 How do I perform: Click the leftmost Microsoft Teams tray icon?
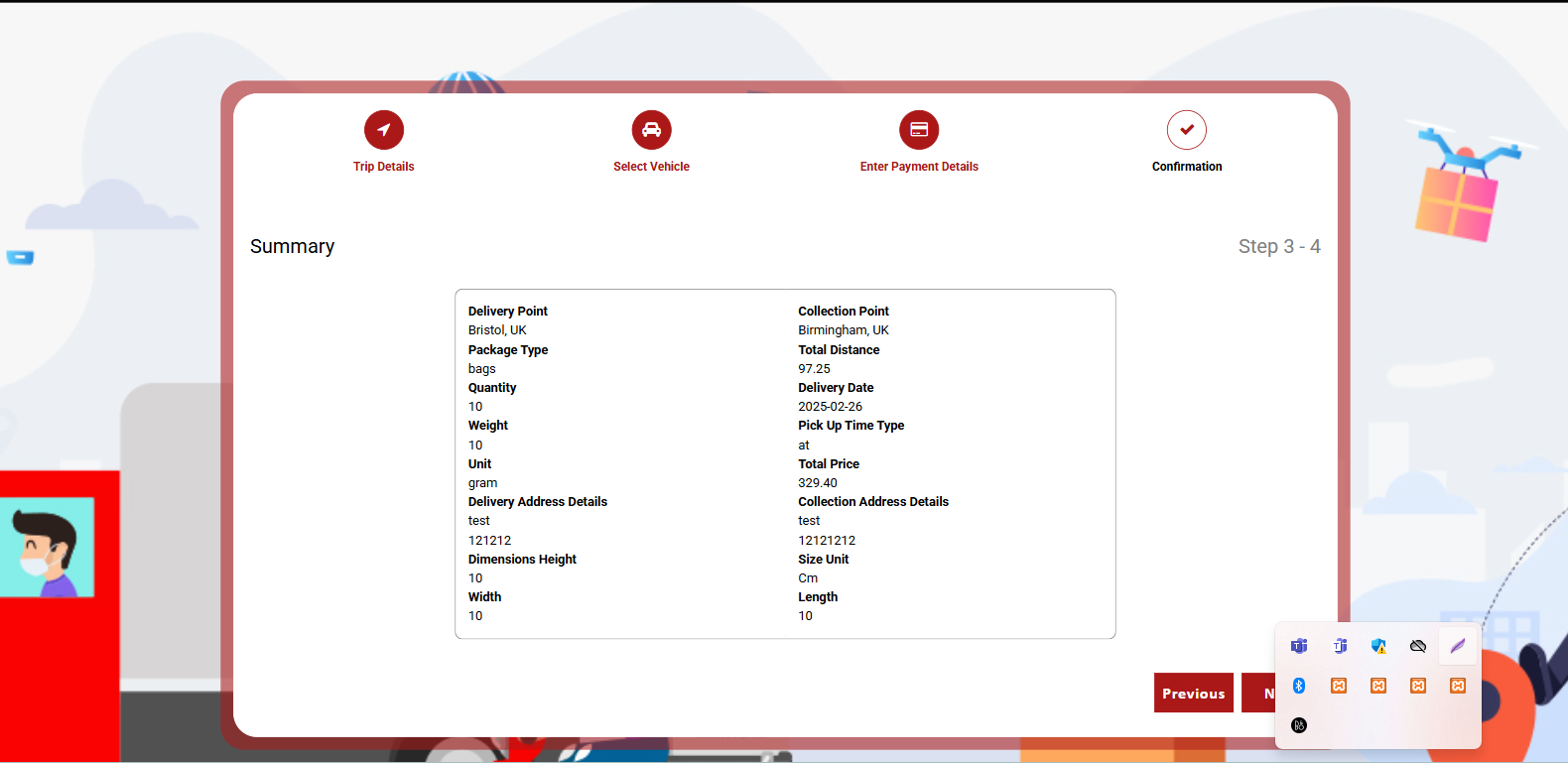(x=1299, y=646)
